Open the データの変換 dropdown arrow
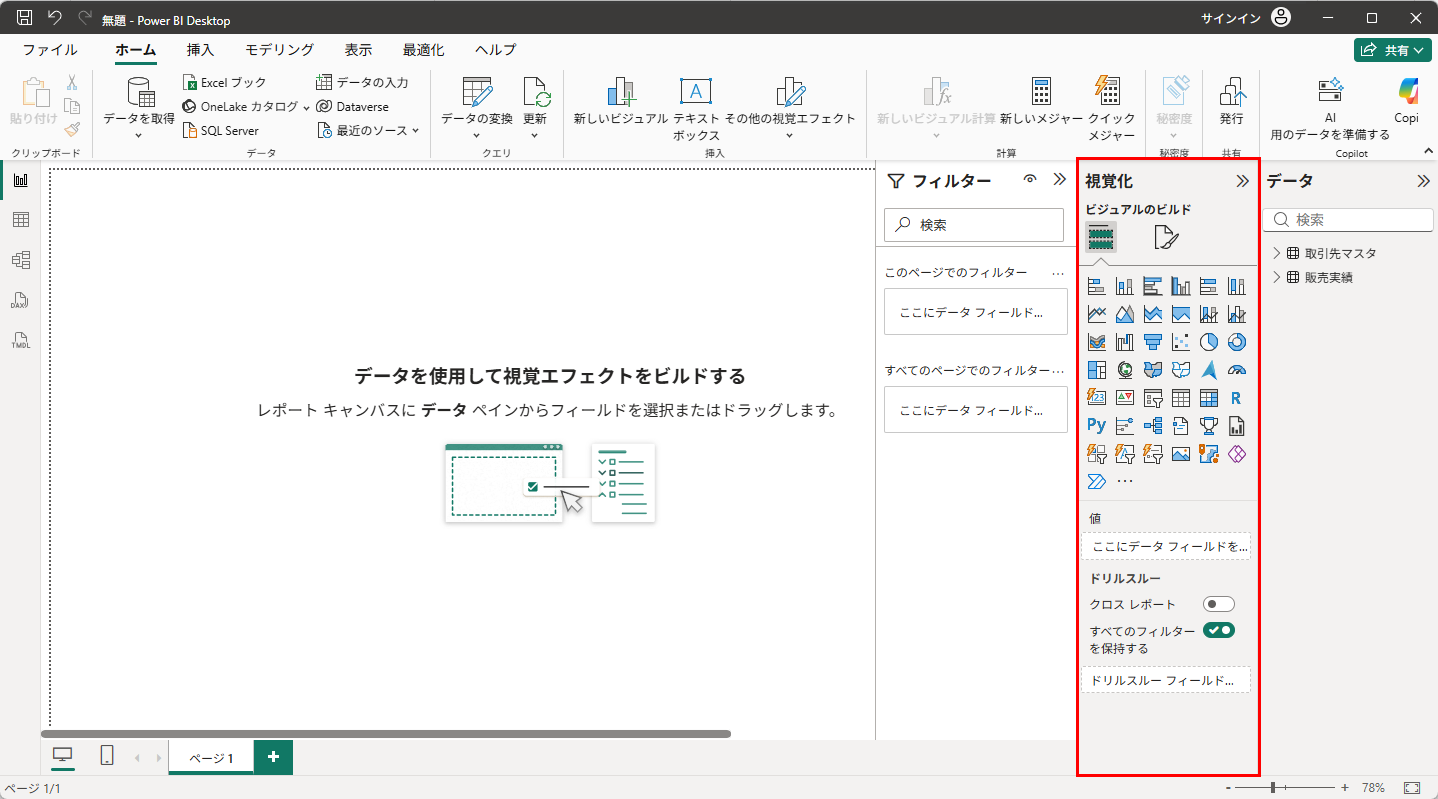 pyautogui.click(x=477, y=135)
